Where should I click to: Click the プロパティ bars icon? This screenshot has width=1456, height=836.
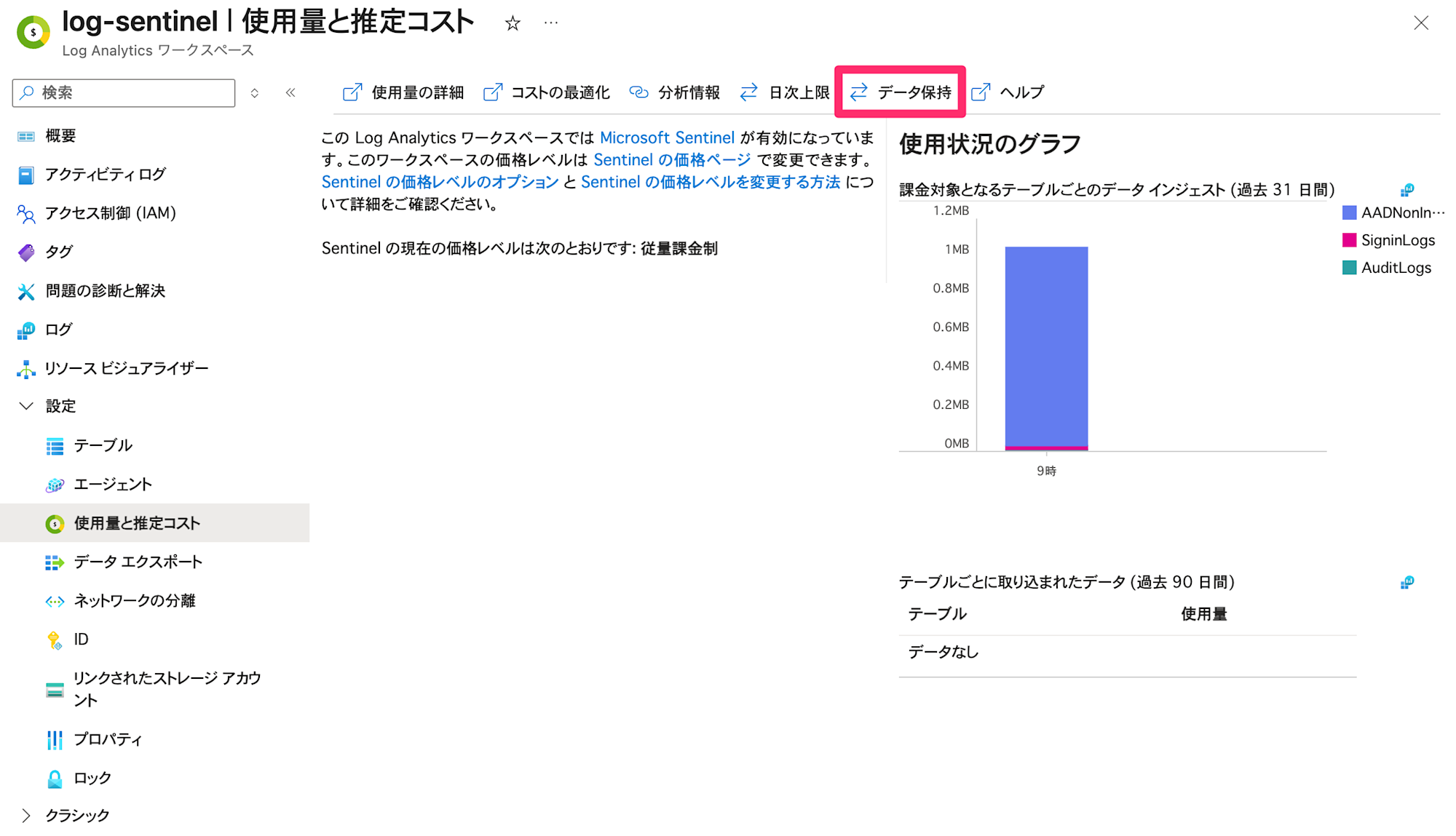[x=55, y=740]
